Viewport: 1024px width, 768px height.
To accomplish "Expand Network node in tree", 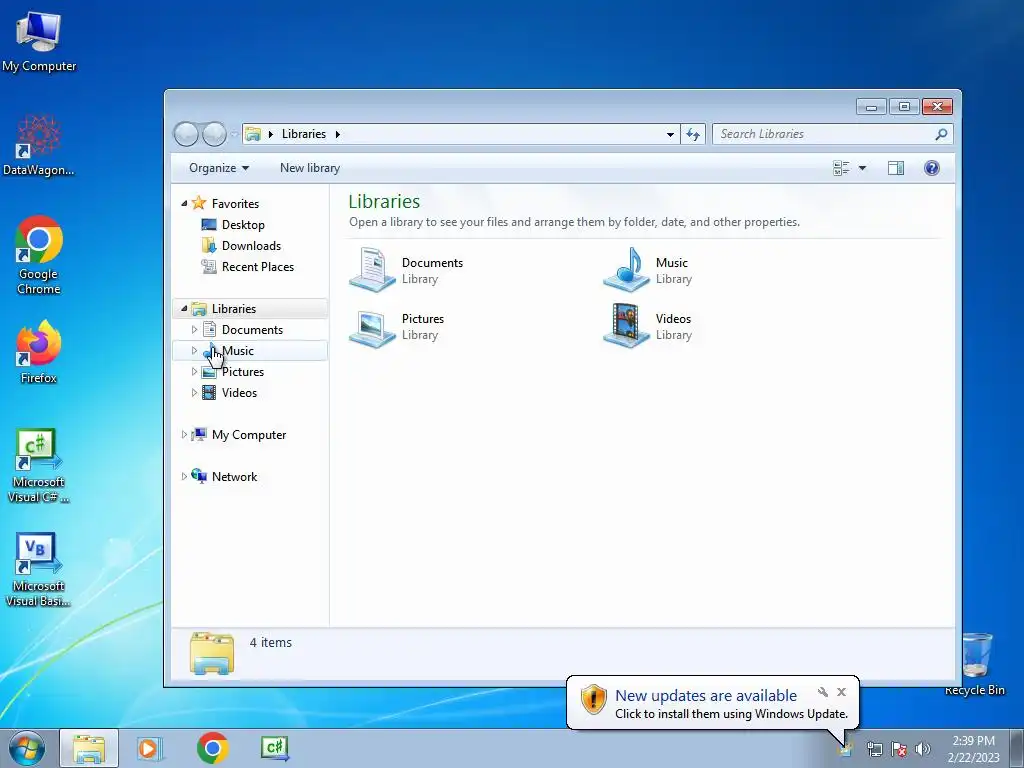I will click(x=184, y=477).
